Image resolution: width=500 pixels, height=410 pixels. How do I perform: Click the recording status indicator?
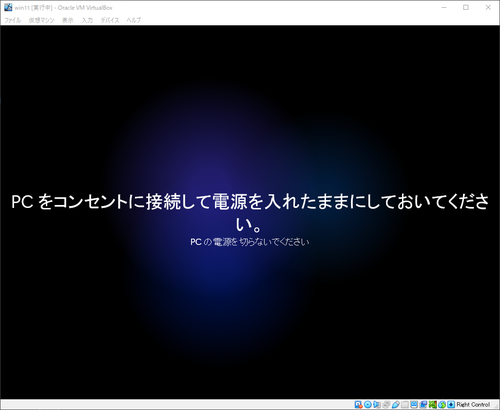pyautogui.click(x=423, y=404)
